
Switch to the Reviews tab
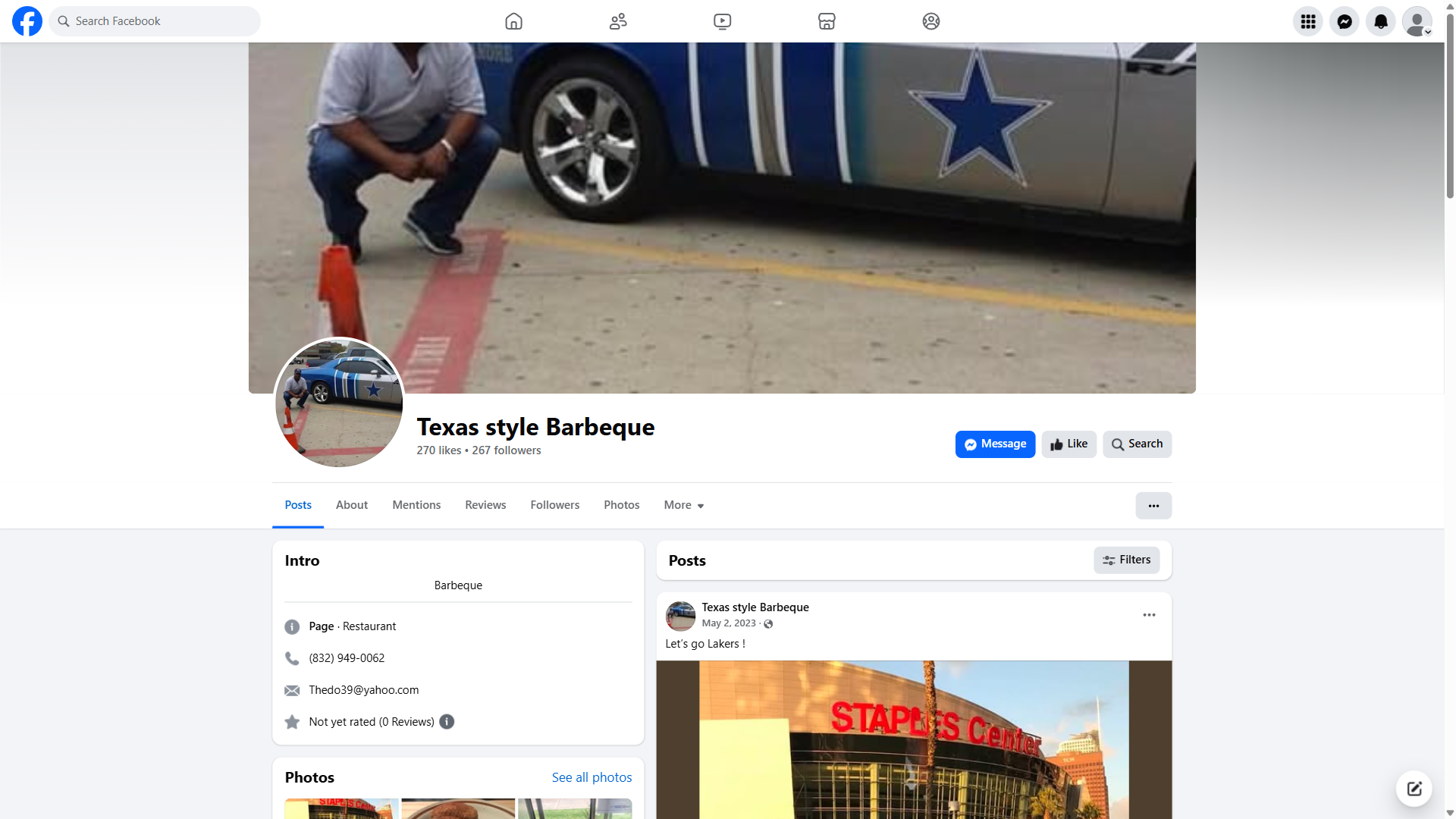coord(485,505)
